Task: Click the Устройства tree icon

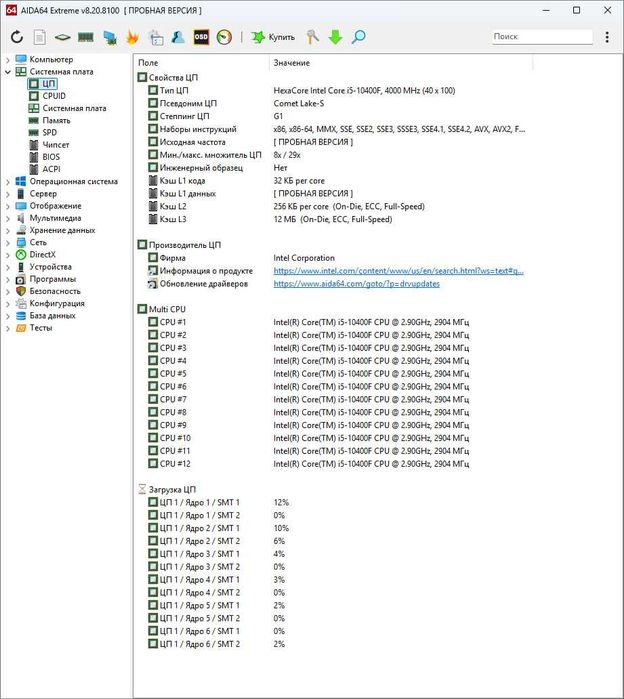Action: pyautogui.click(x=21, y=267)
